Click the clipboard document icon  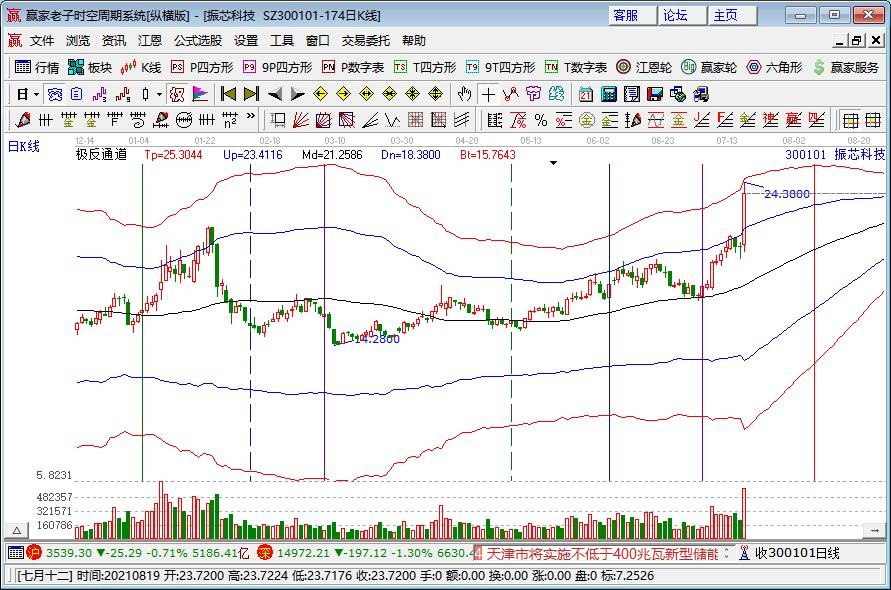[76, 94]
